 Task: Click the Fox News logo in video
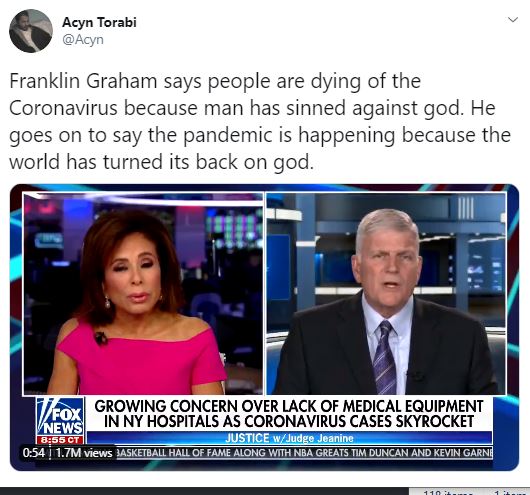click(60, 417)
